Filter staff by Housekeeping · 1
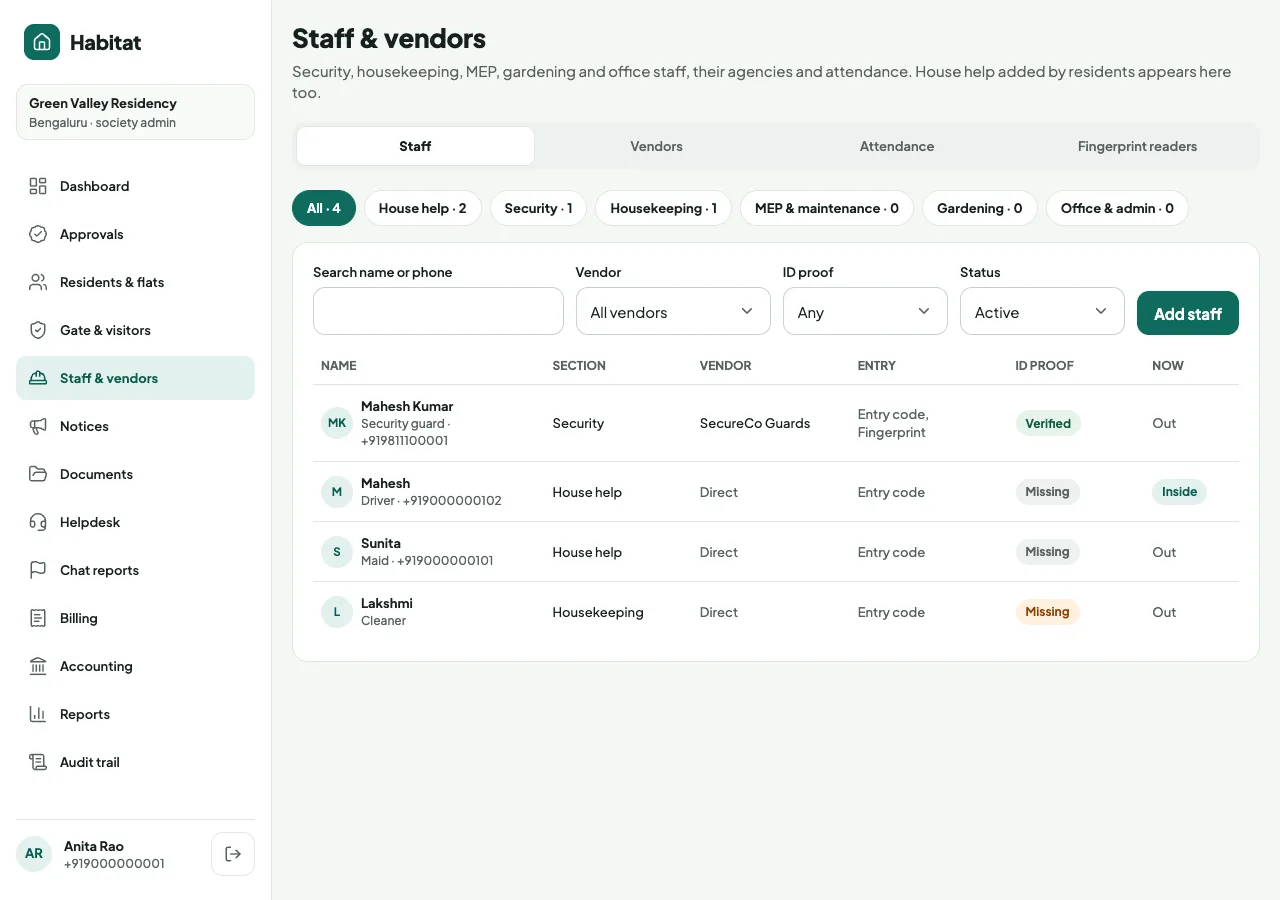The height and width of the screenshot is (900, 1280). coord(663,208)
